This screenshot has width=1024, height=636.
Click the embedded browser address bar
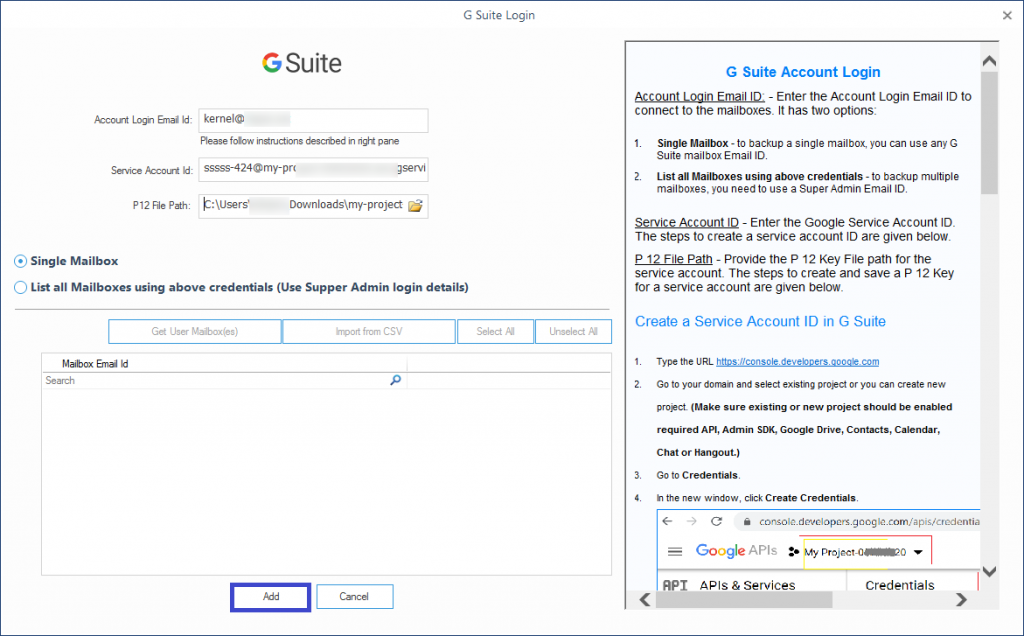click(x=858, y=521)
